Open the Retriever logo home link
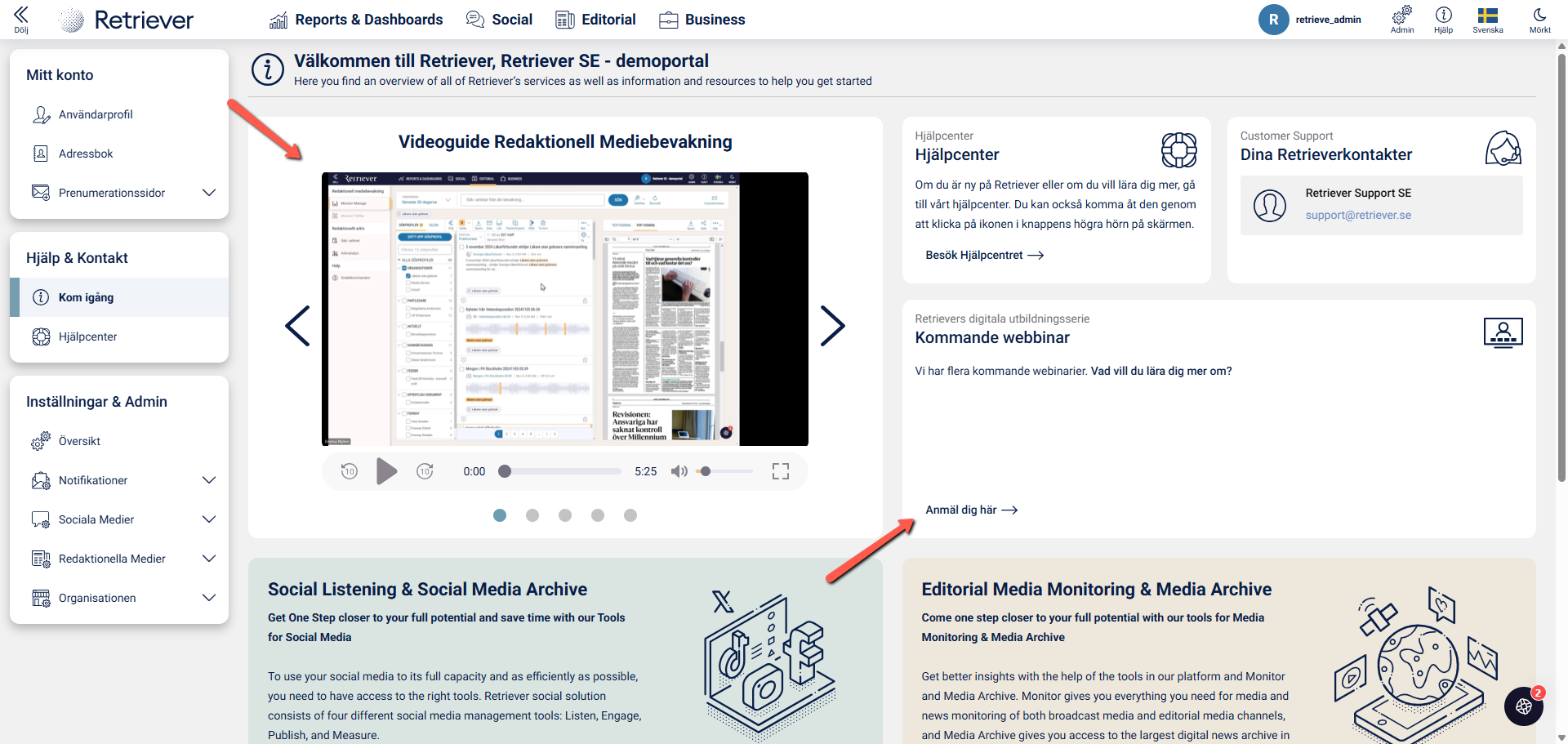The image size is (1568, 744). point(127,20)
